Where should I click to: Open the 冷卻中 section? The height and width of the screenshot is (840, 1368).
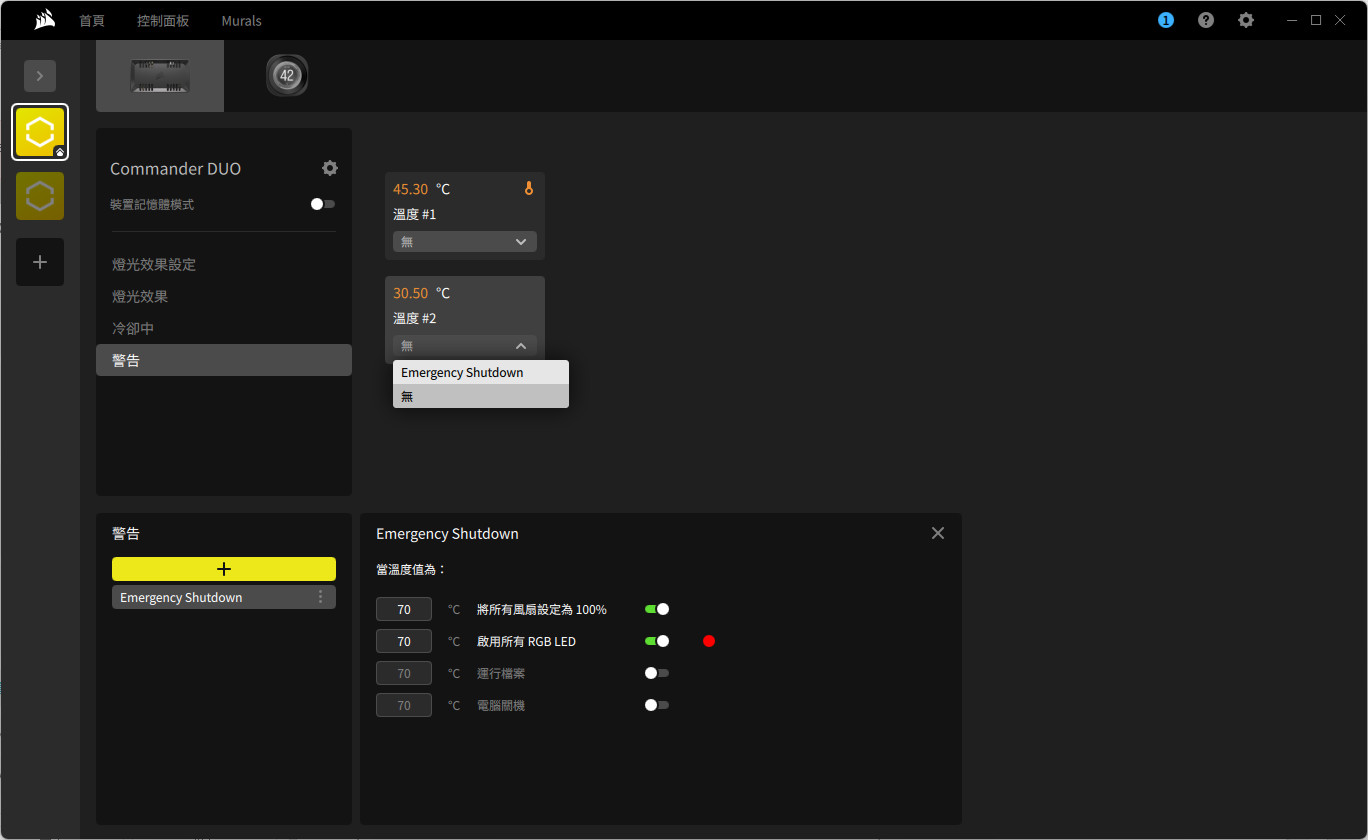pos(133,328)
